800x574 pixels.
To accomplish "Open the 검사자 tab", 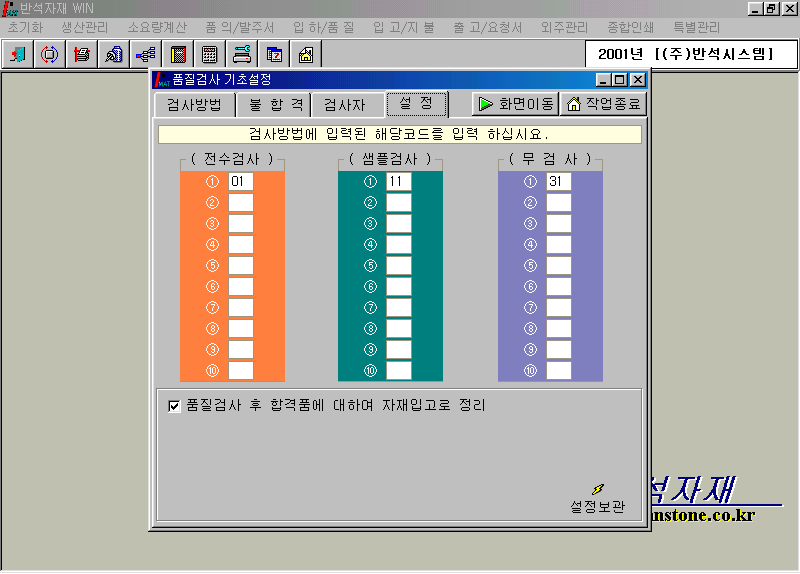I will [345, 104].
